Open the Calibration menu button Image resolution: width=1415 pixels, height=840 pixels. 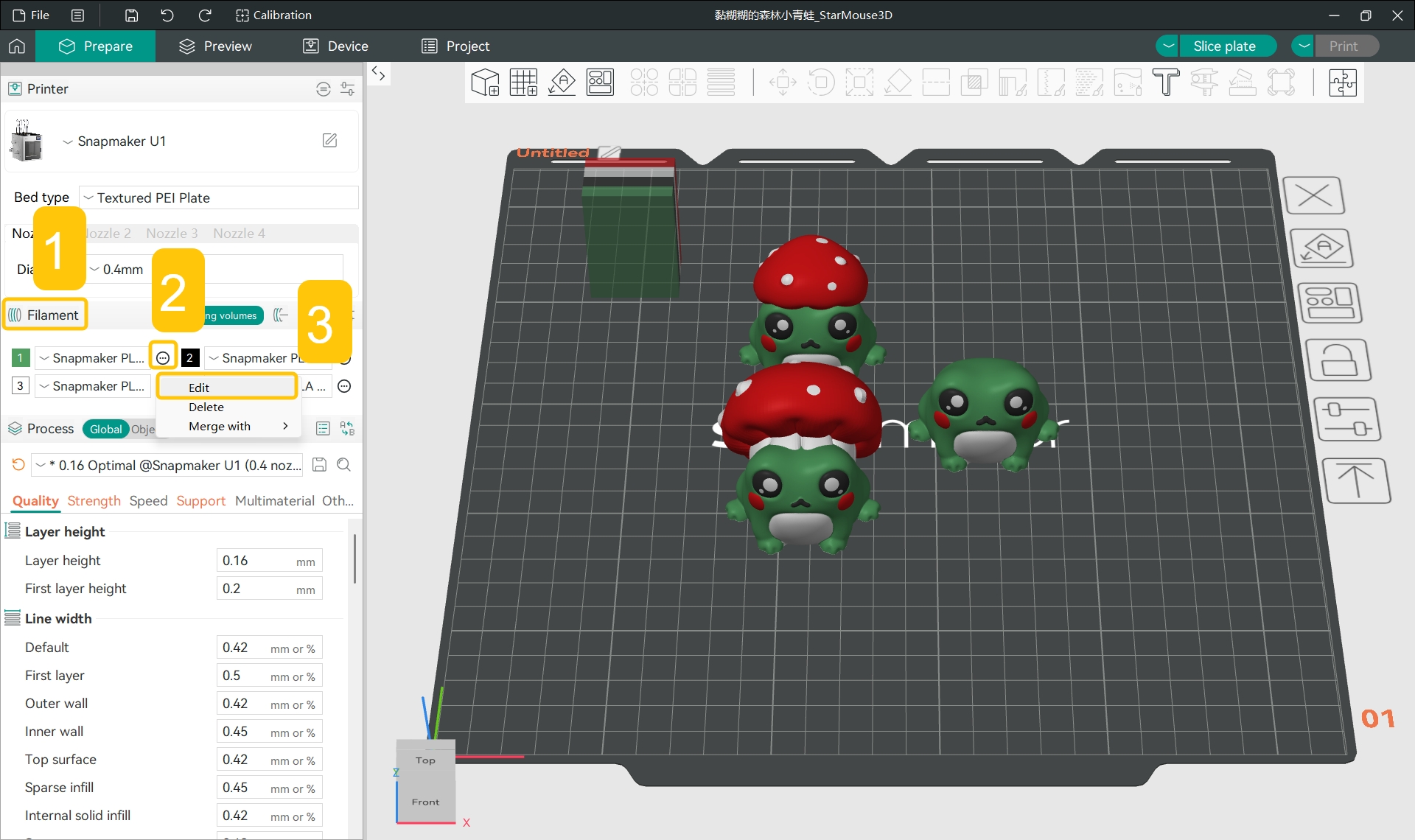pos(273,15)
